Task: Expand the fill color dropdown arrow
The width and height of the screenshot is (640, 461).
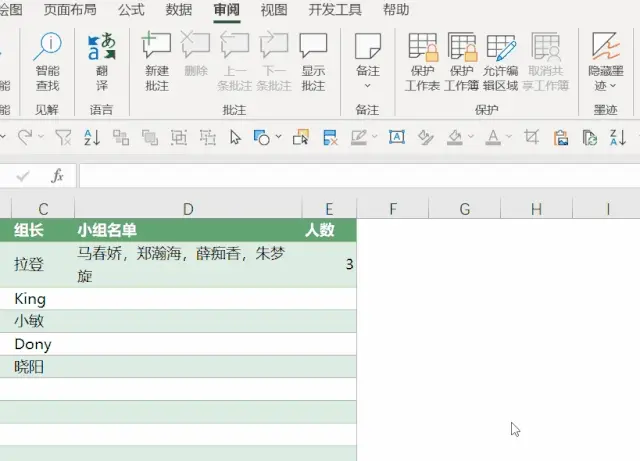Action: (471, 136)
